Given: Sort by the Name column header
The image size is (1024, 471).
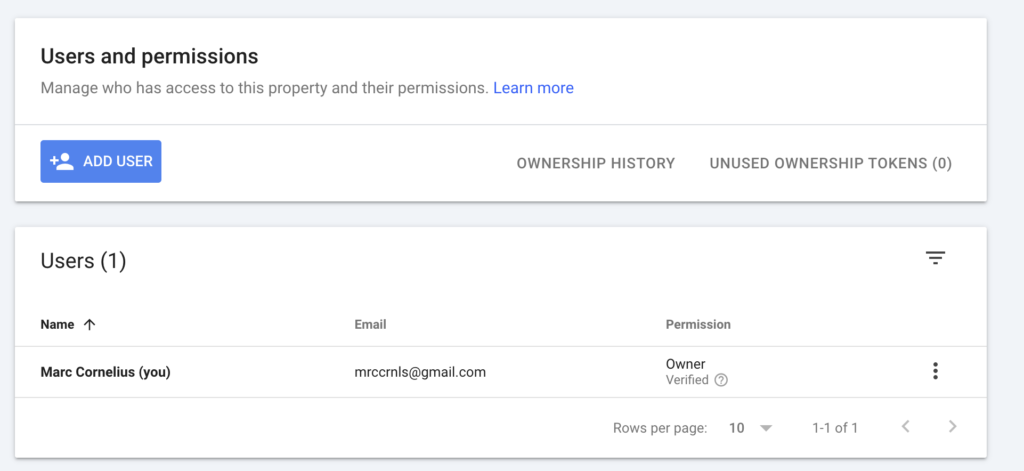Looking at the screenshot, I should point(57,324).
